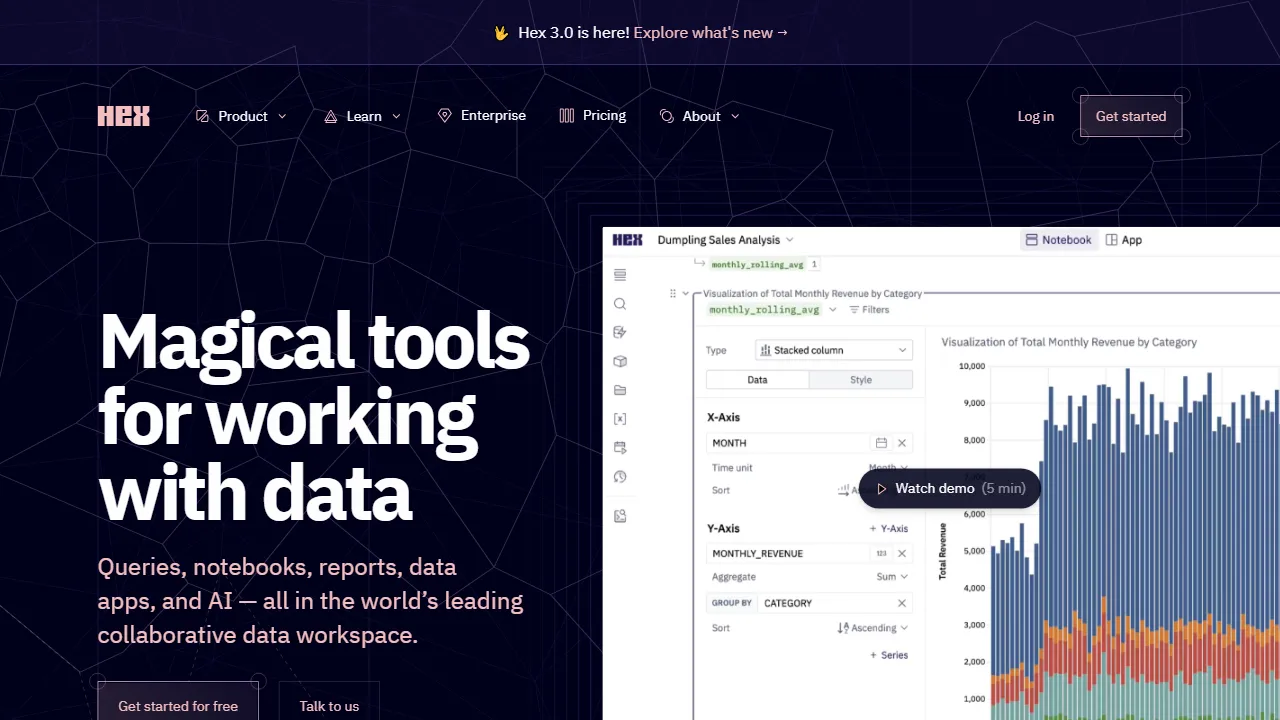The width and height of the screenshot is (1280, 720).
Task: Click the monthly_rolling_avg output tag
Action: (757, 265)
